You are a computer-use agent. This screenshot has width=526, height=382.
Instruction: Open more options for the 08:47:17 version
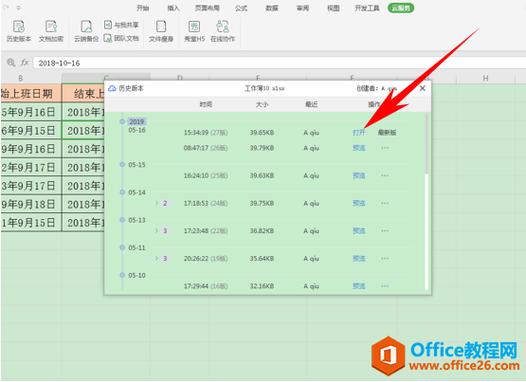pos(385,148)
